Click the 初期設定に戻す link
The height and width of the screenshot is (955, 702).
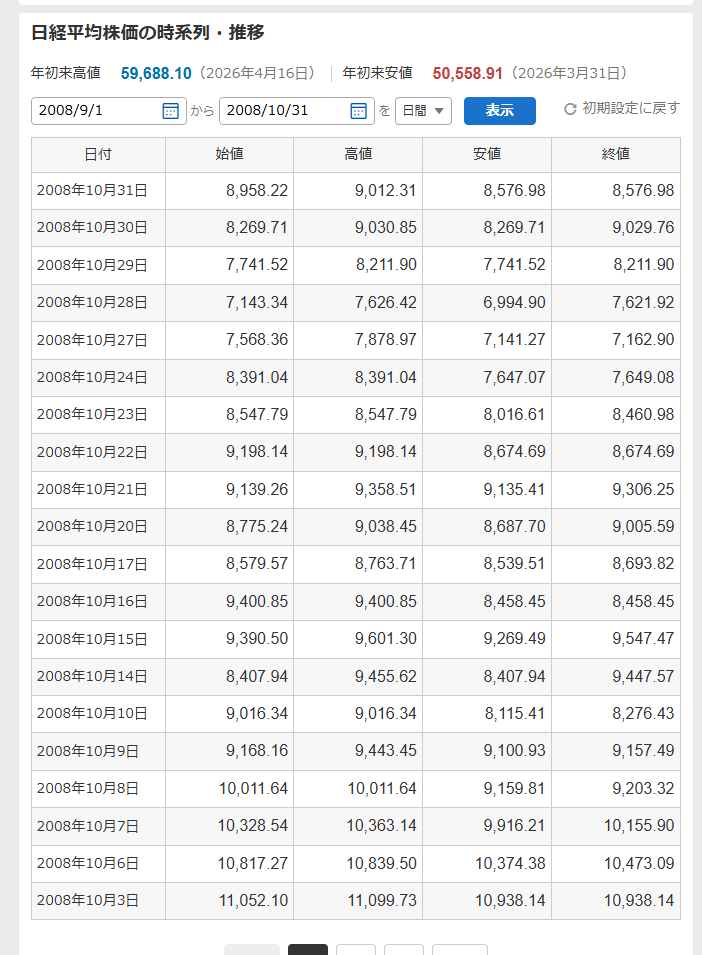(631, 108)
